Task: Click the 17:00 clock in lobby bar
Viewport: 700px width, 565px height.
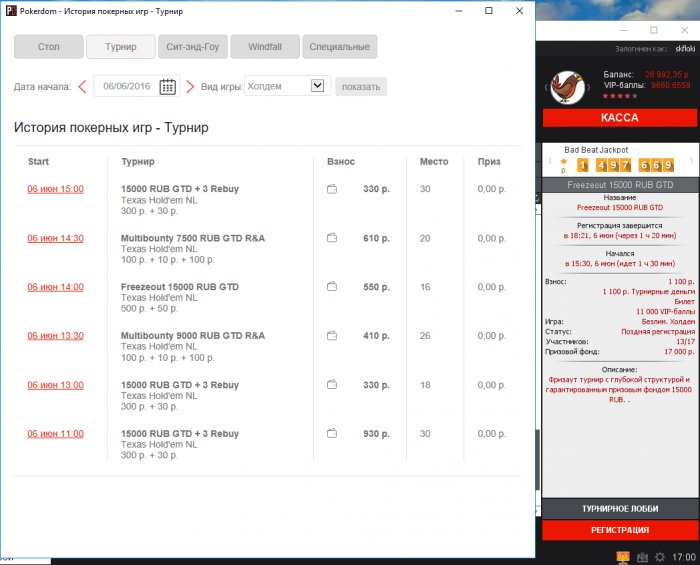Action: click(684, 557)
